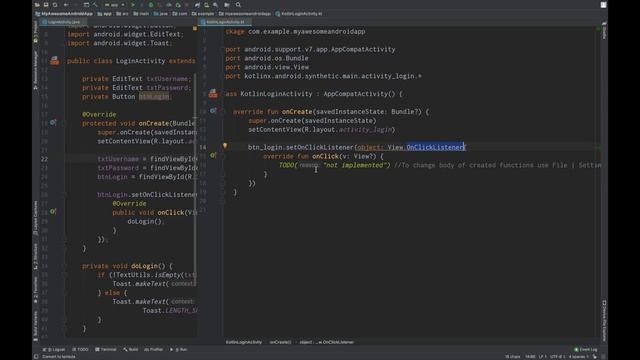Select the app module breadcrumb
Image resolution: width=640 pixels, height=360 pixels.
[x=104, y=13]
